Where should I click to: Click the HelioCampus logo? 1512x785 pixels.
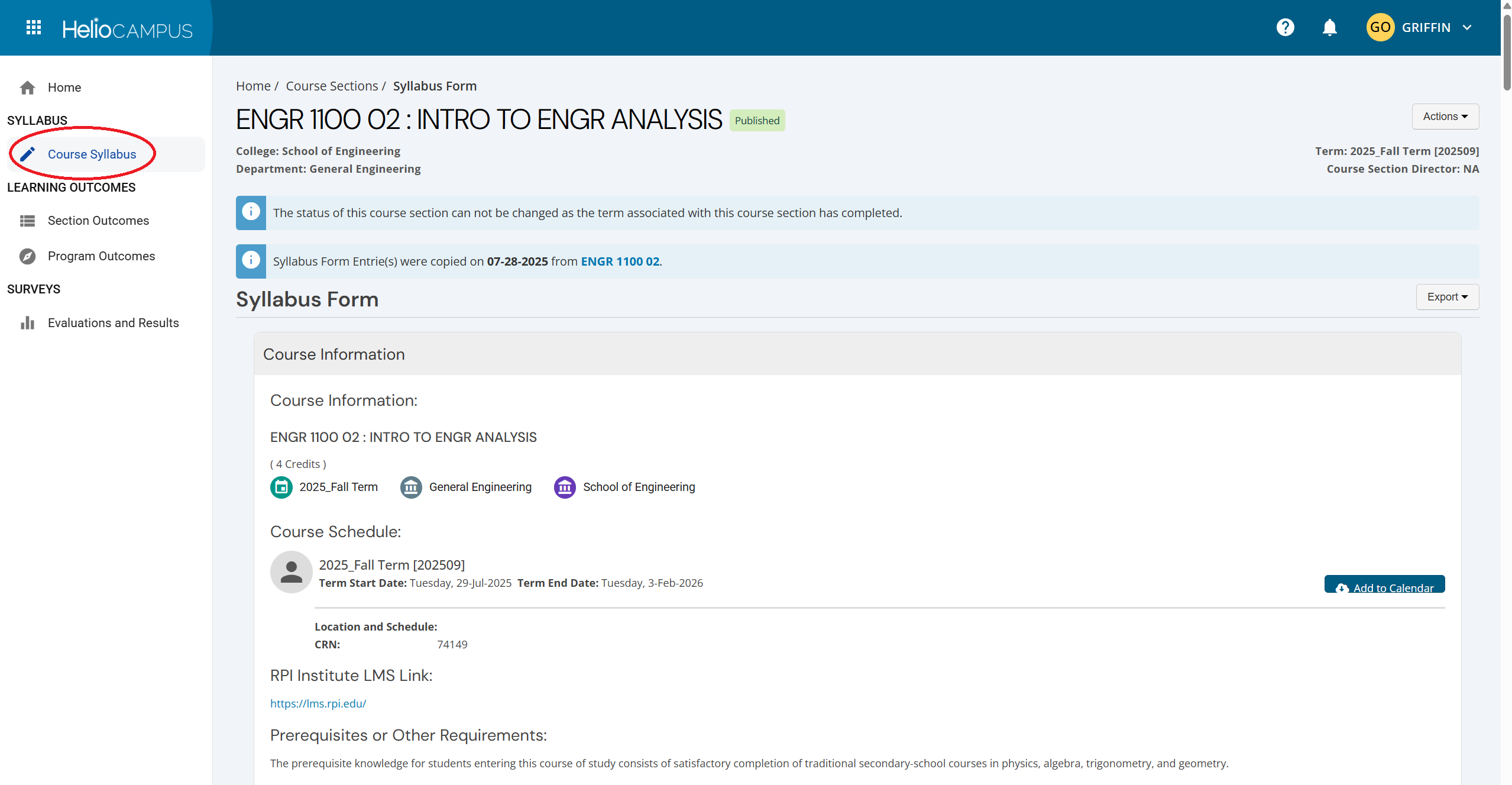point(127,28)
